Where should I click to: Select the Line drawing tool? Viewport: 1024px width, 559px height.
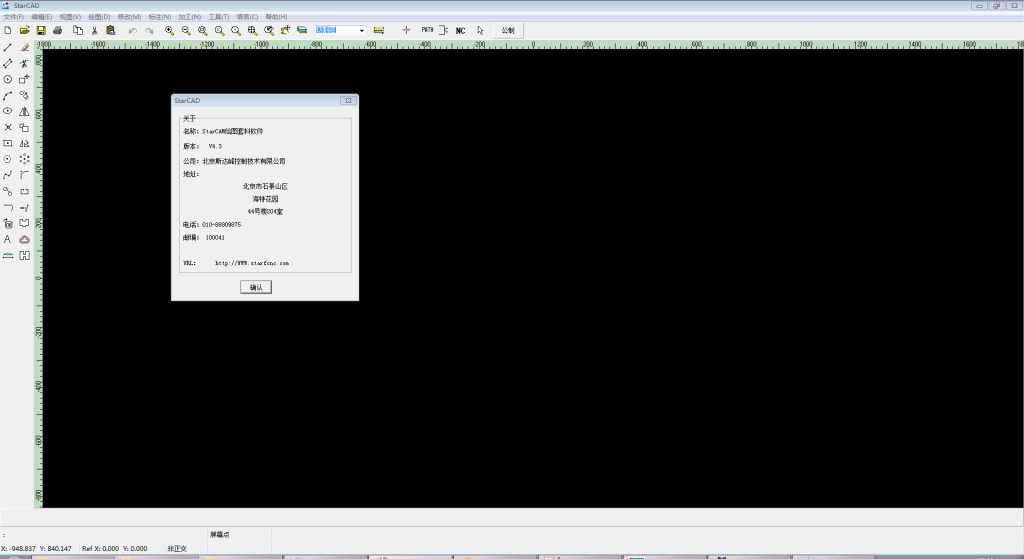[x=8, y=48]
